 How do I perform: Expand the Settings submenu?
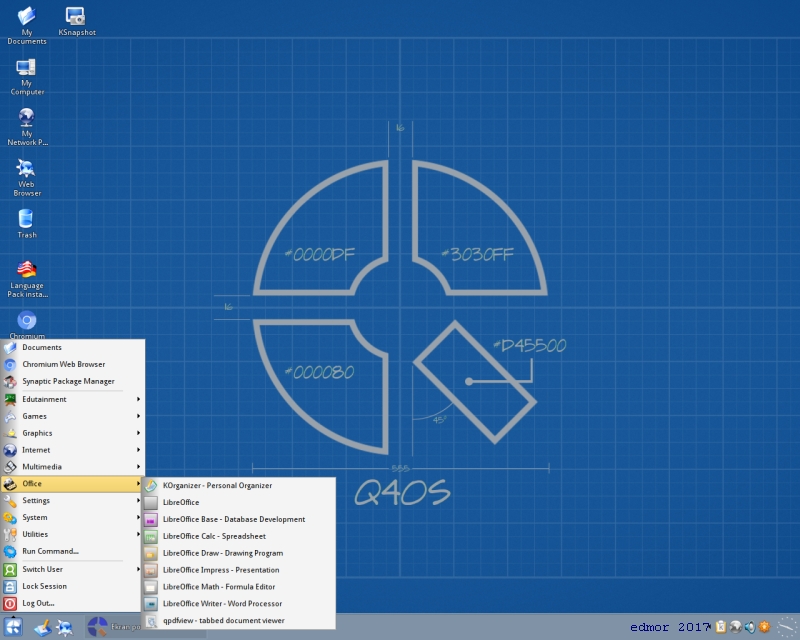pos(72,501)
